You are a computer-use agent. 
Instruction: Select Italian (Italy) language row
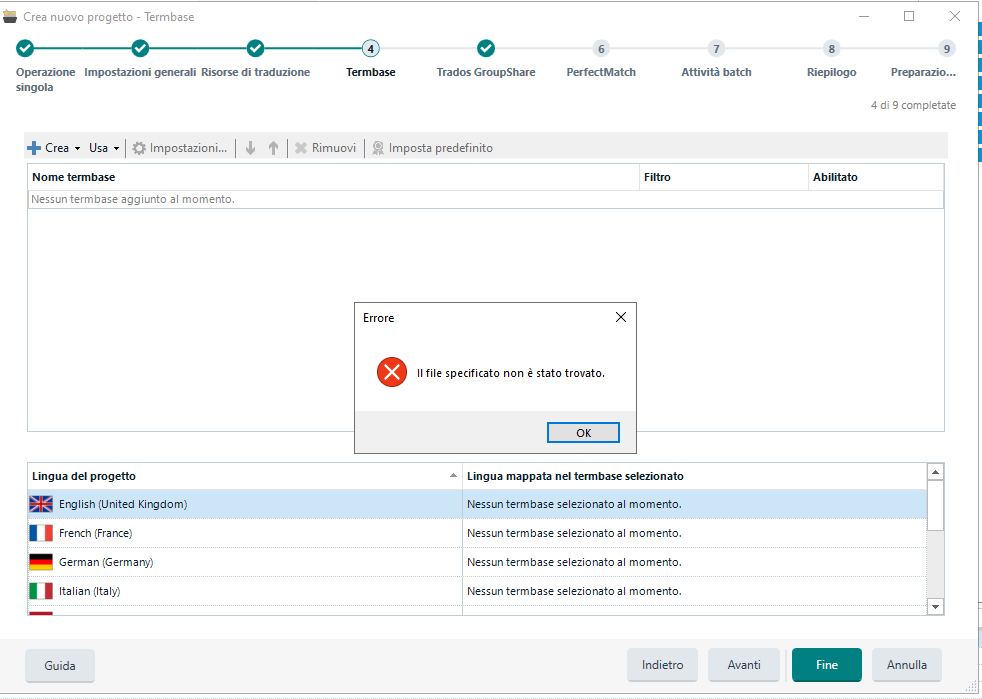coord(477,591)
